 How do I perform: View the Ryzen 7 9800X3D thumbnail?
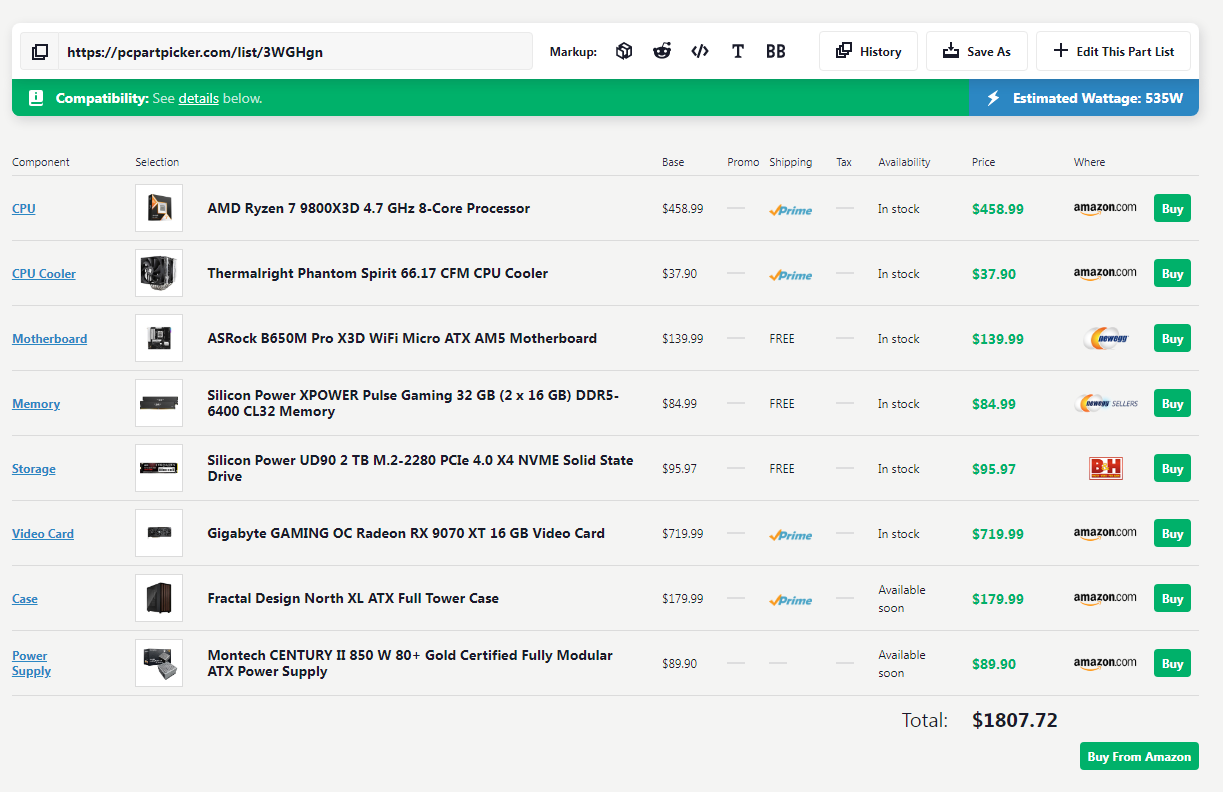159,208
